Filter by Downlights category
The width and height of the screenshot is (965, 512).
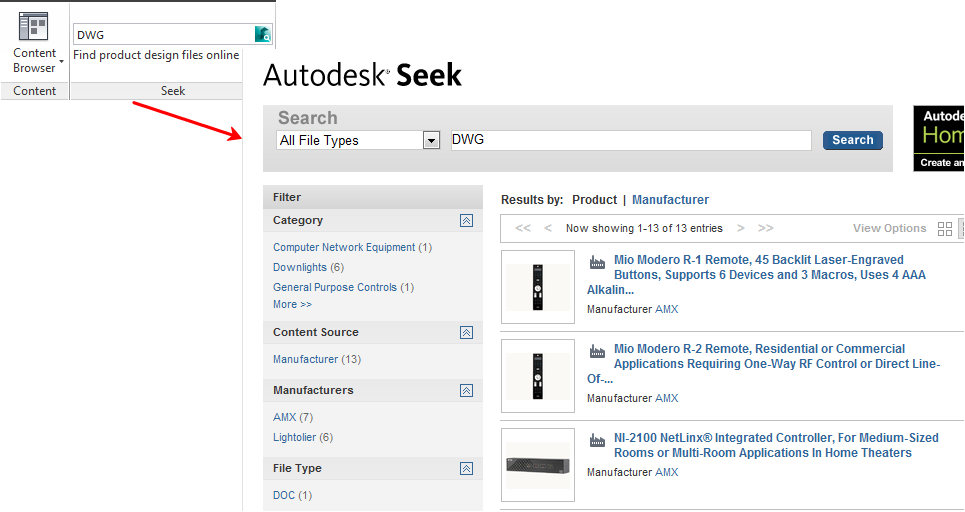[300, 267]
